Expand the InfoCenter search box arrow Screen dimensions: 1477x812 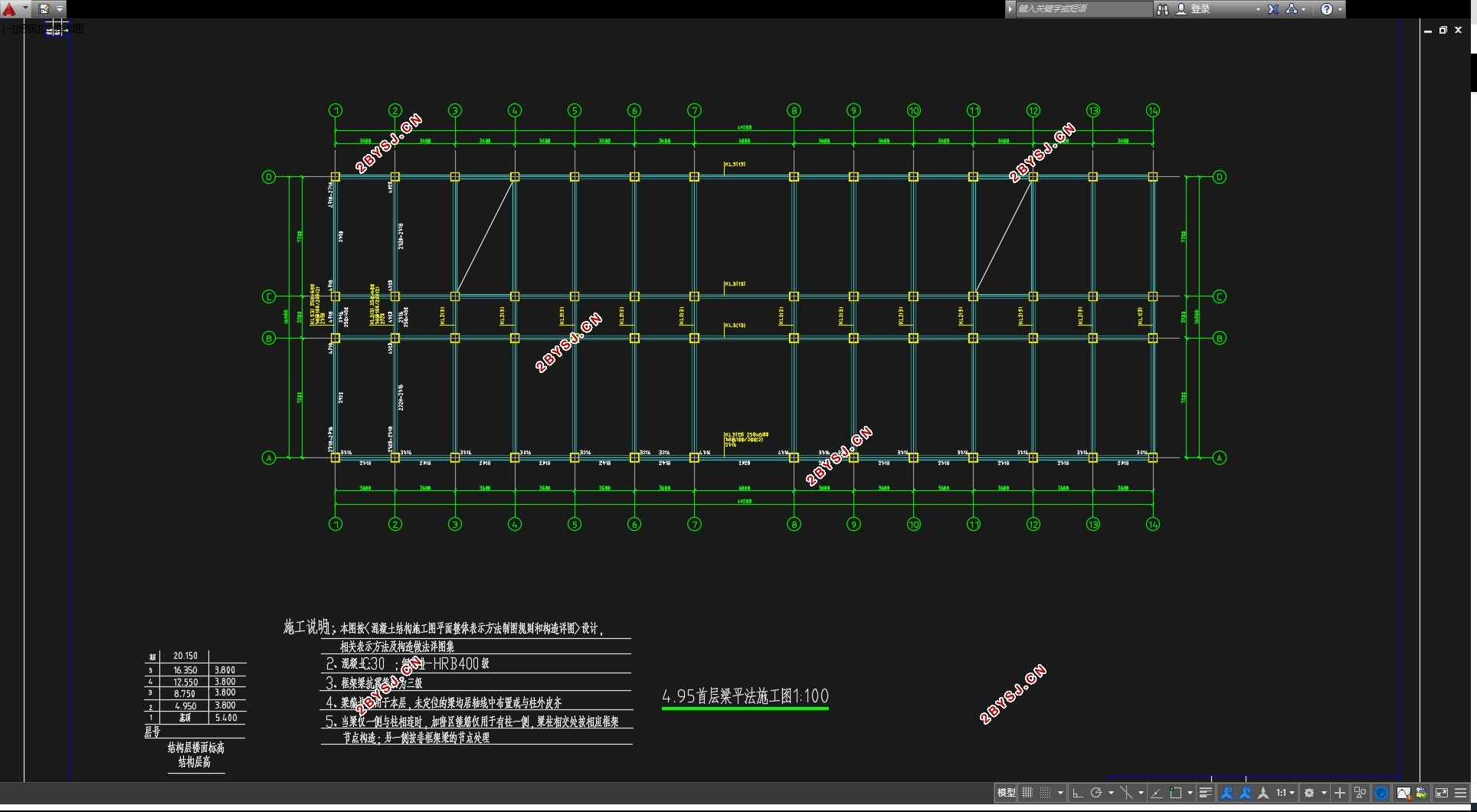1010,9
